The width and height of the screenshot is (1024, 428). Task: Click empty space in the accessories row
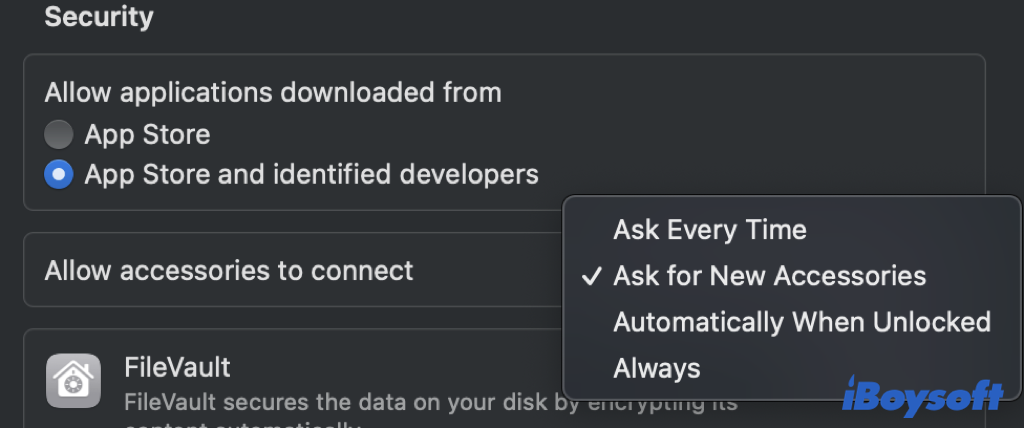click(490, 270)
